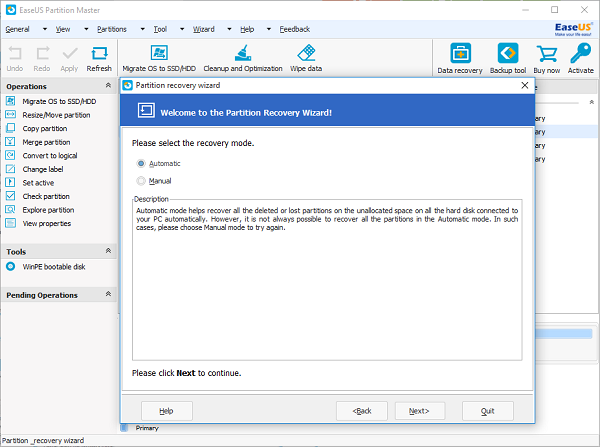The width and height of the screenshot is (600, 447).
Task: Open the View menu
Action: click(x=63, y=29)
